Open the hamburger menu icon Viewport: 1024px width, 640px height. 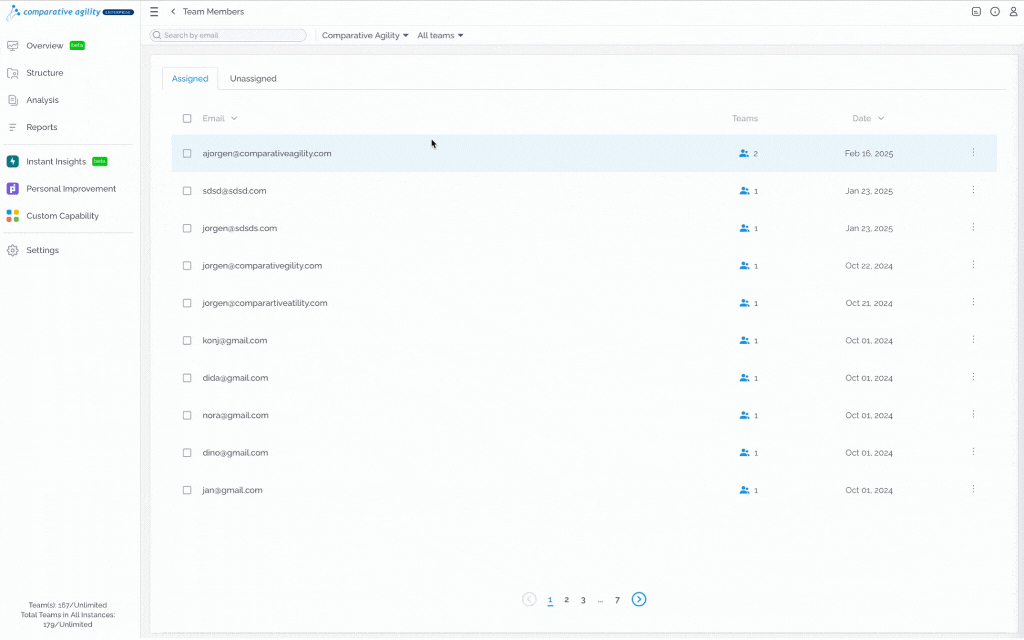coord(154,12)
